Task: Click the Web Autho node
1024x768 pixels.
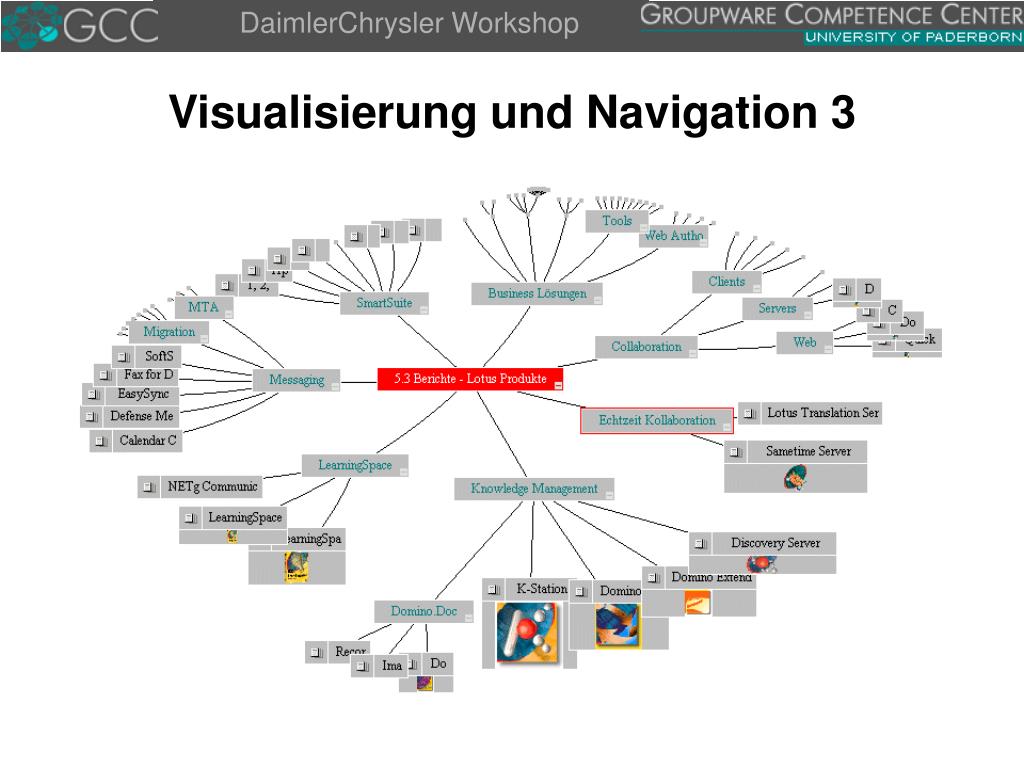Action: [674, 235]
